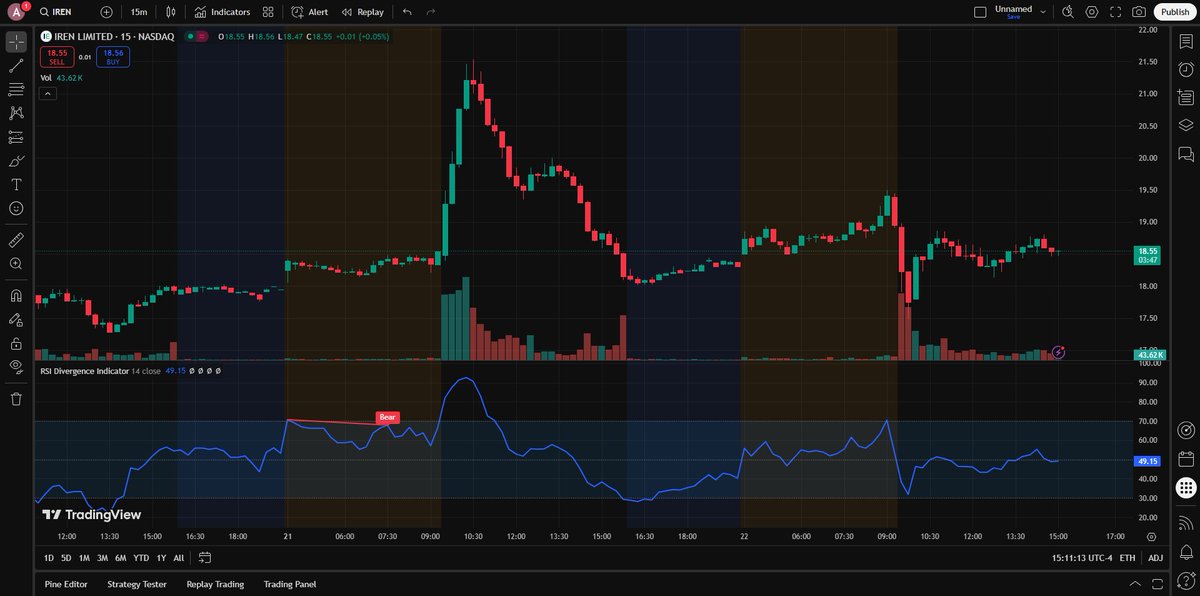The height and width of the screenshot is (596, 1200).
Task: Click the 18.56 BUY button
Action: pos(112,57)
